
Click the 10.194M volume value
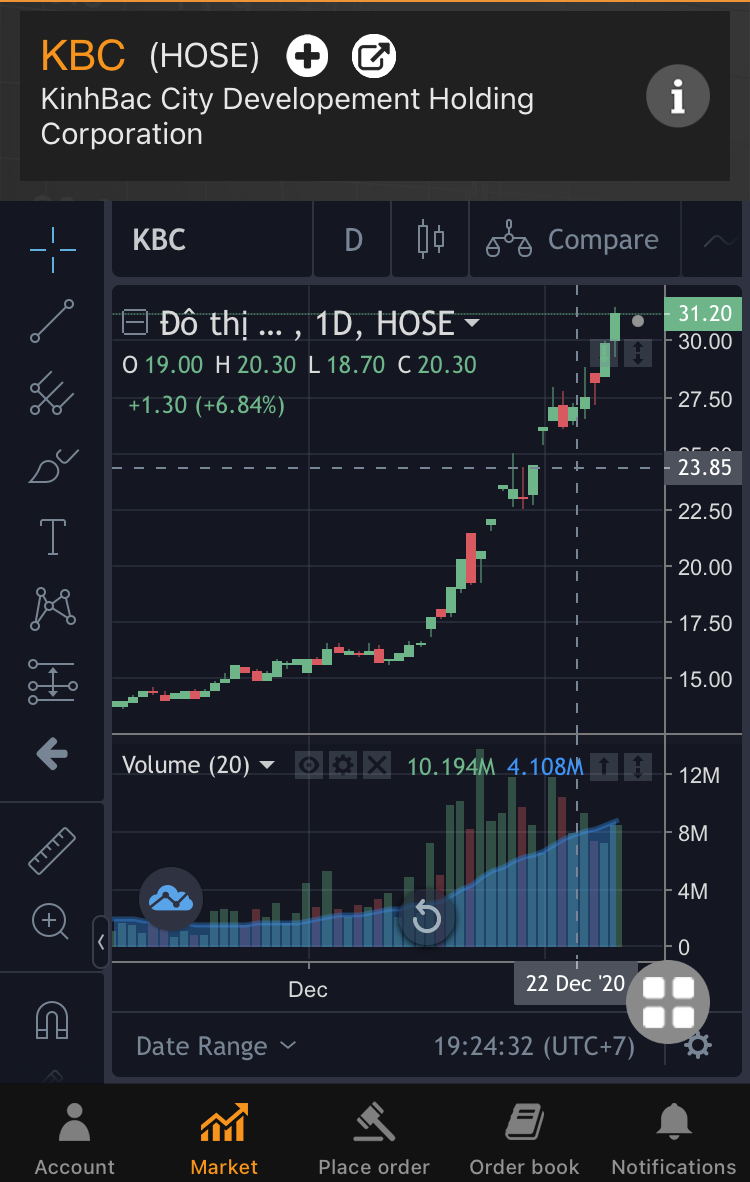click(451, 767)
